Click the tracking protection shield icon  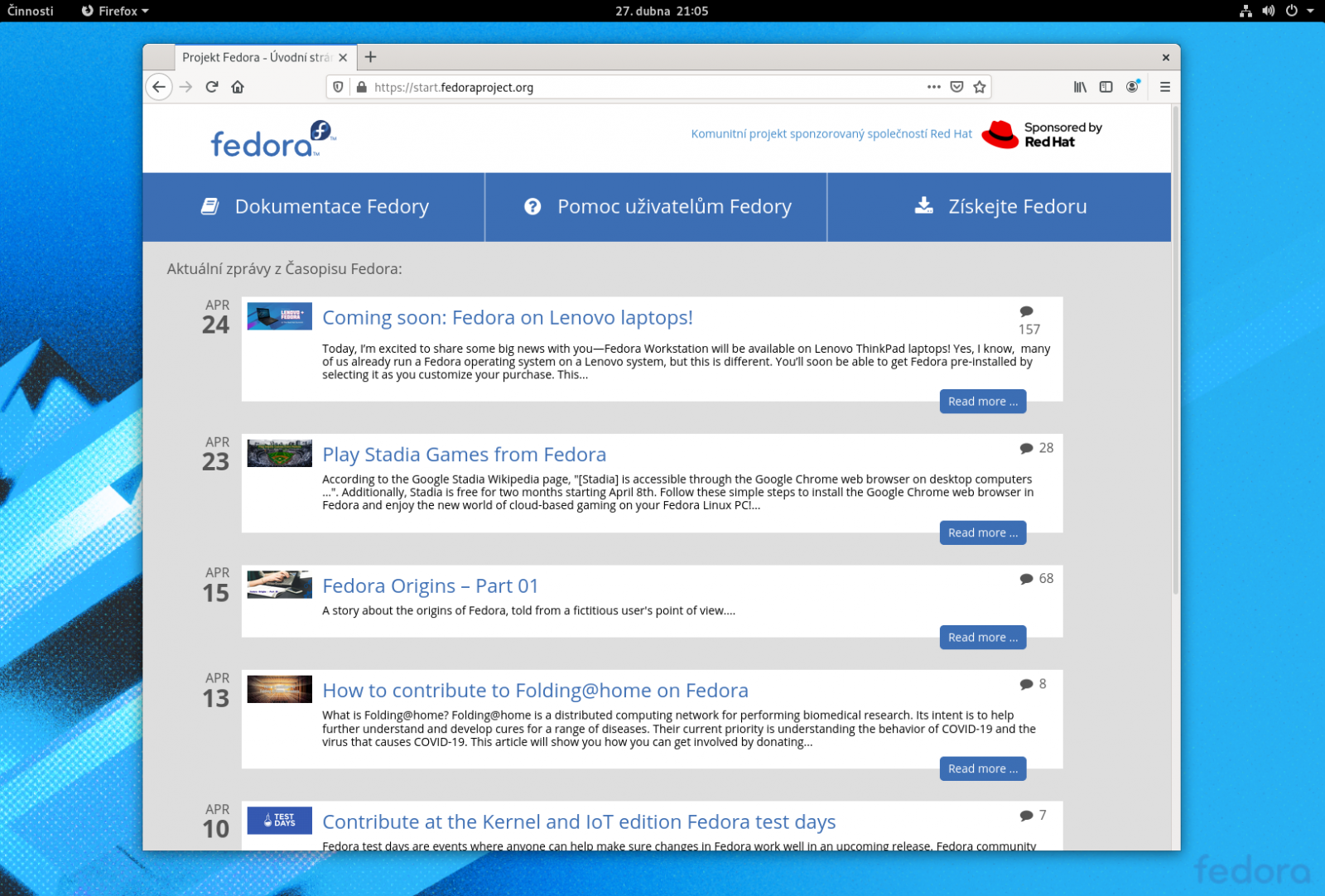coord(338,87)
